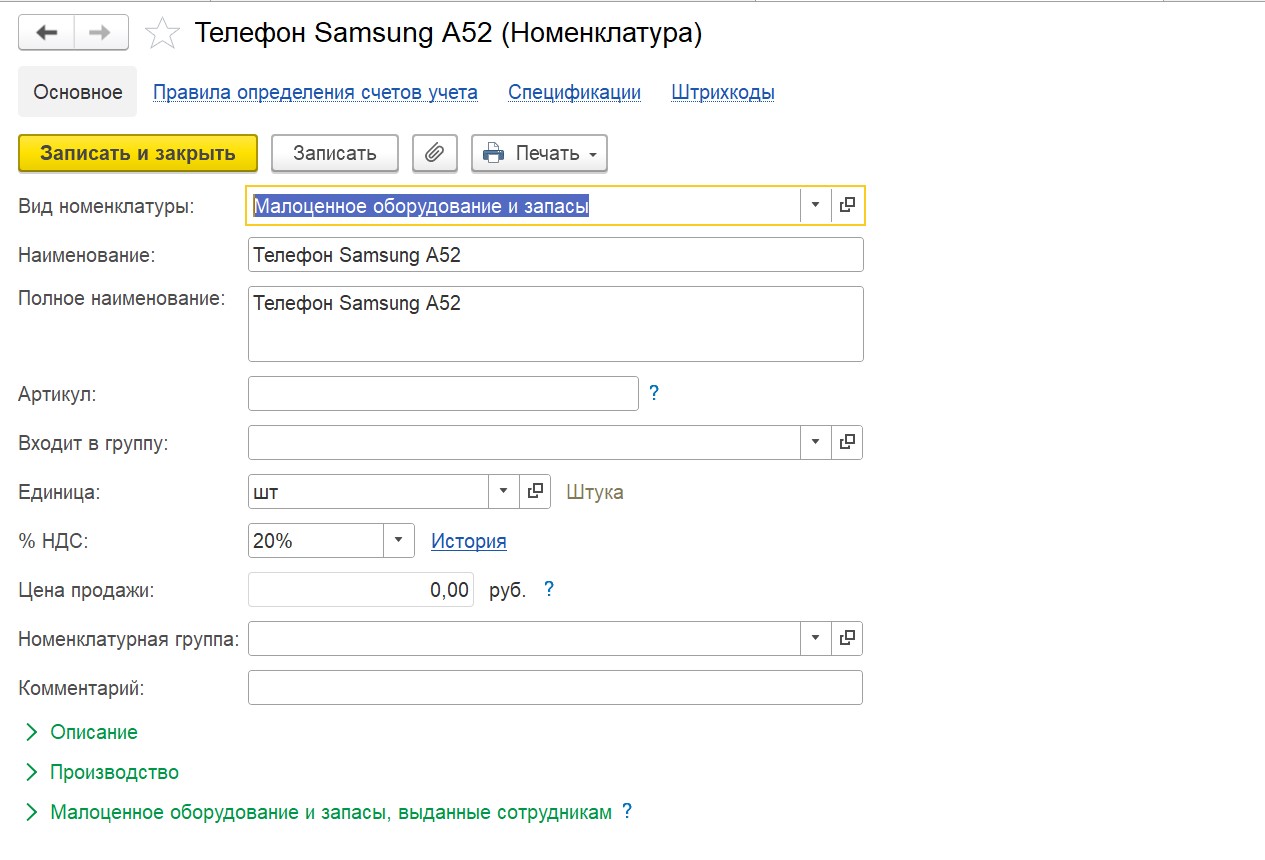This screenshot has width=1265, height=860.
Task: Click into the Номенклатурная группа field
Action: click(x=524, y=638)
